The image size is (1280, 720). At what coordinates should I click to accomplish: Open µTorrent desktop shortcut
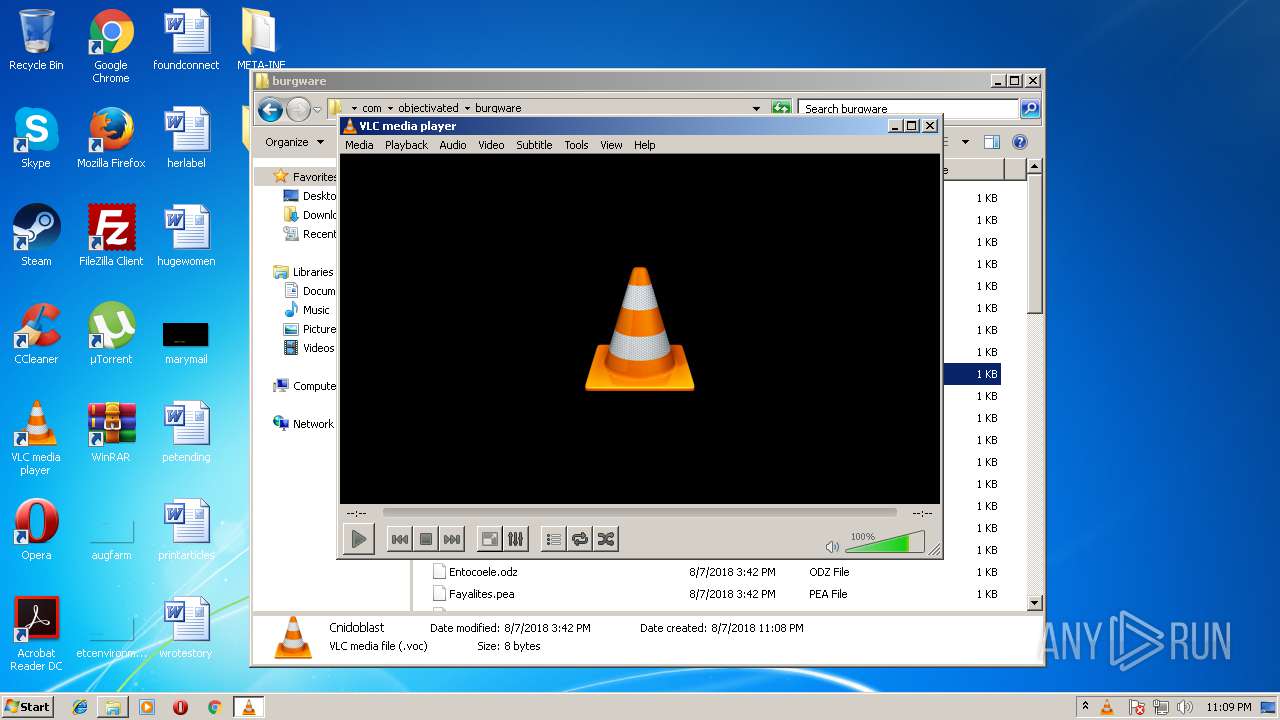point(111,334)
